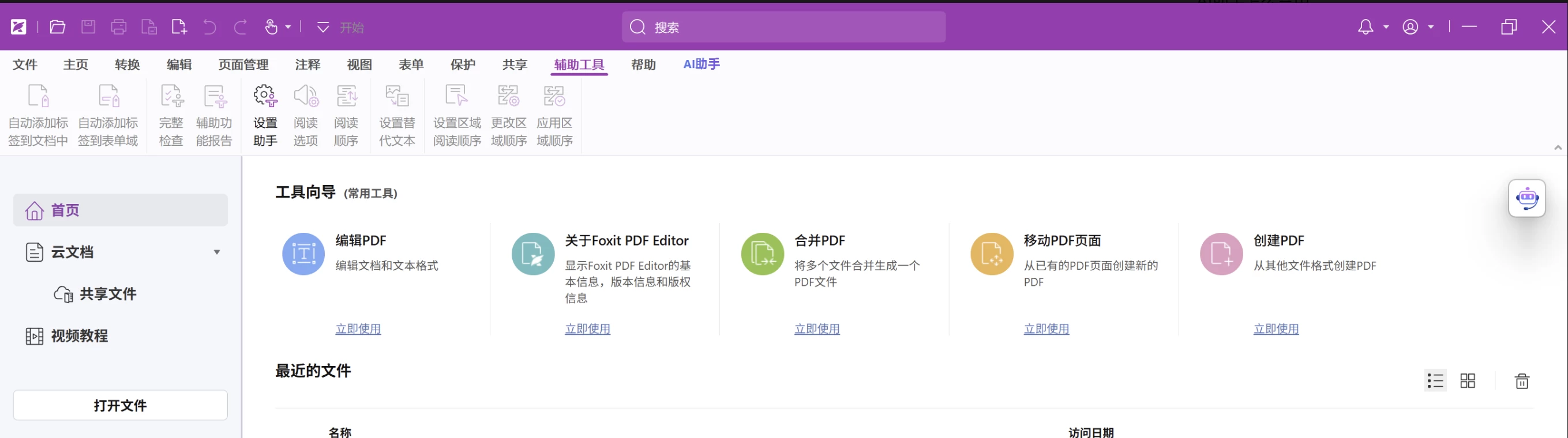Click 立即使用 under 编辑PDF
1568x438 pixels.
(x=358, y=329)
